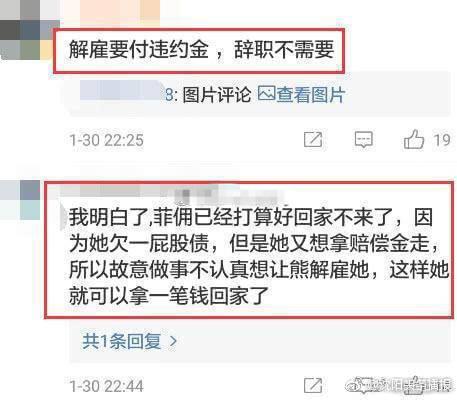457x400 pixels.
Task: Click the 1-30 22:25 timestamp
Action: click(x=107, y=140)
